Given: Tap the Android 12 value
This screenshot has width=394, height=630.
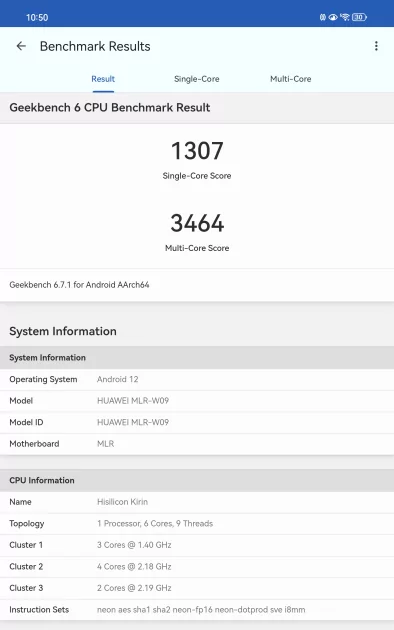Looking at the screenshot, I should point(118,379).
